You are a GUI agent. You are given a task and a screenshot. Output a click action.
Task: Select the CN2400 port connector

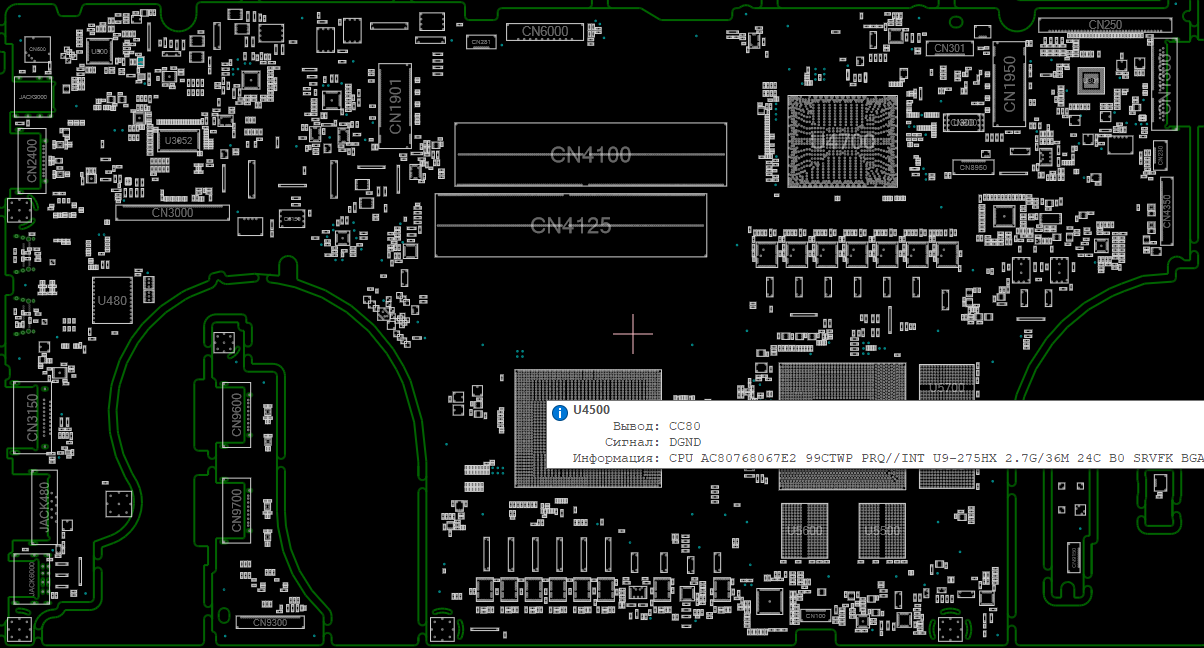click(x=32, y=160)
